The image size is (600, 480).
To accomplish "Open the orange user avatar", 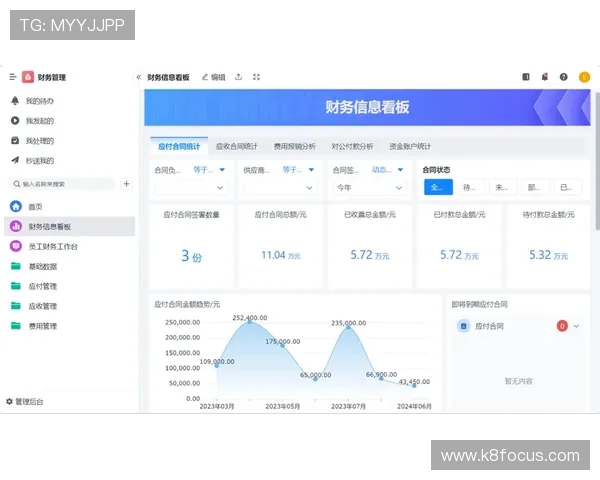I will tap(584, 77).
